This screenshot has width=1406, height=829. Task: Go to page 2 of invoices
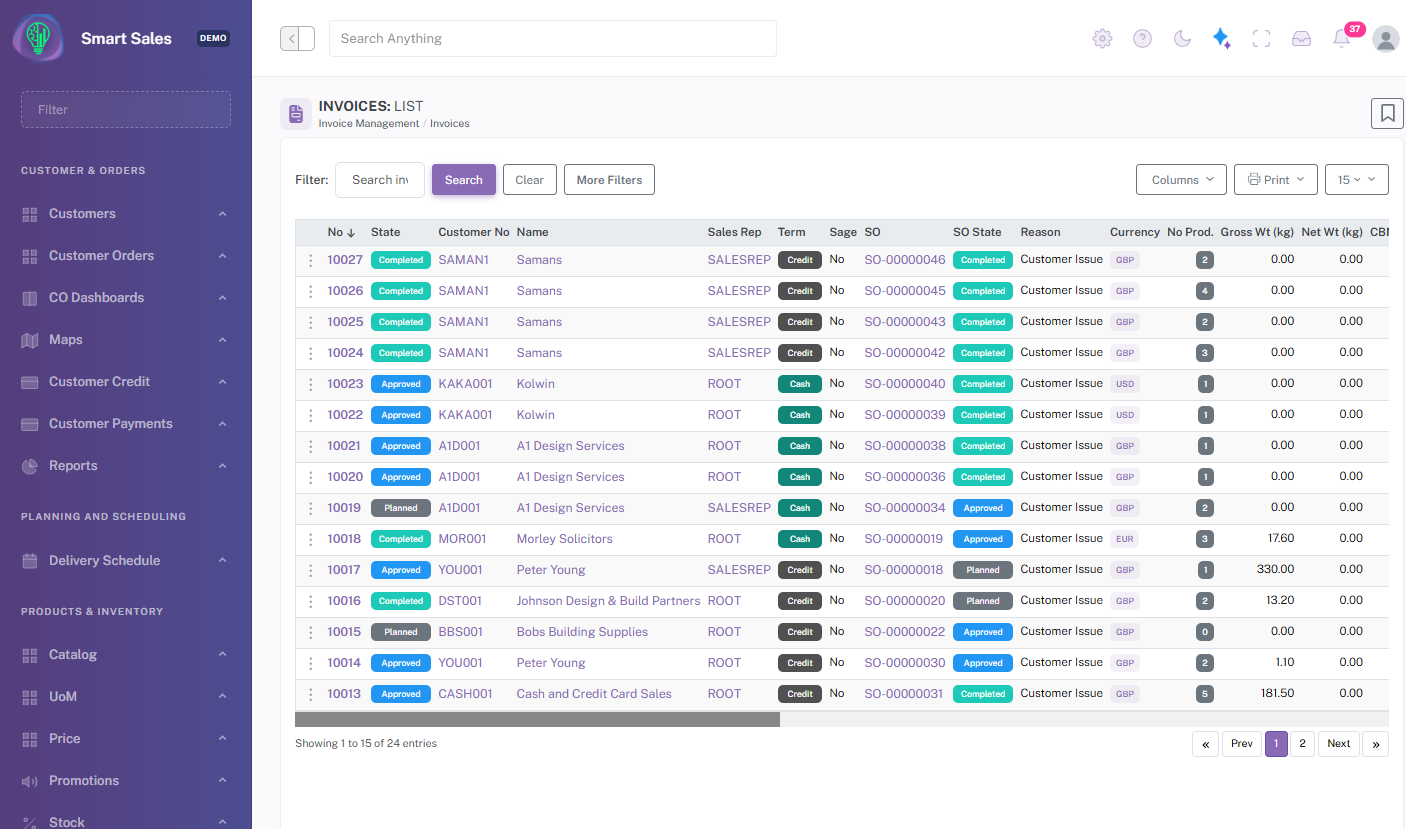1302,744
